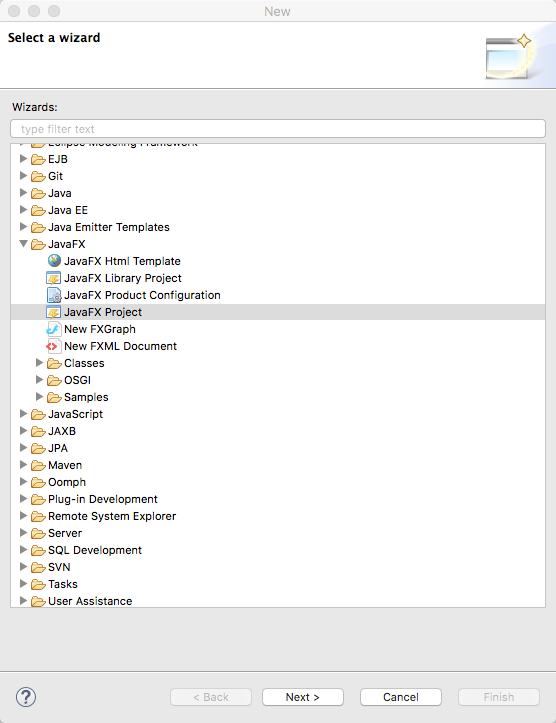Select the JavaFX Project entry
Screen dimensions: 556x723
pos(278,312)
